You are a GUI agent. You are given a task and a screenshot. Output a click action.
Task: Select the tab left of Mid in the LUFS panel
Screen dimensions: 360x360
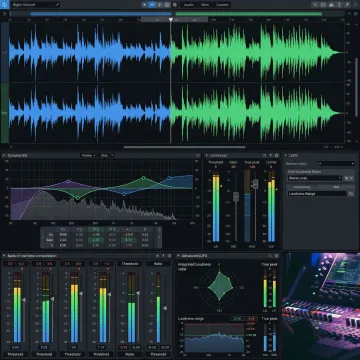pos(303,187)
